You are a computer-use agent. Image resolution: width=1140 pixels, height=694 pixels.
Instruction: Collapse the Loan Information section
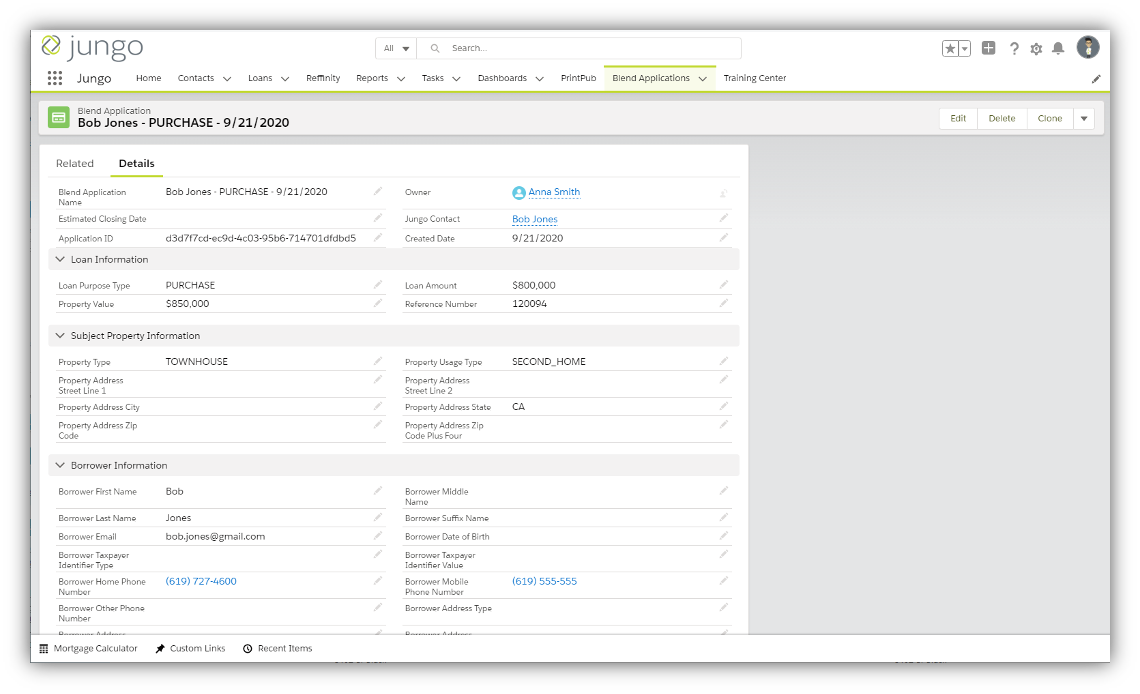pyautogui.click(x=62, y=259)
